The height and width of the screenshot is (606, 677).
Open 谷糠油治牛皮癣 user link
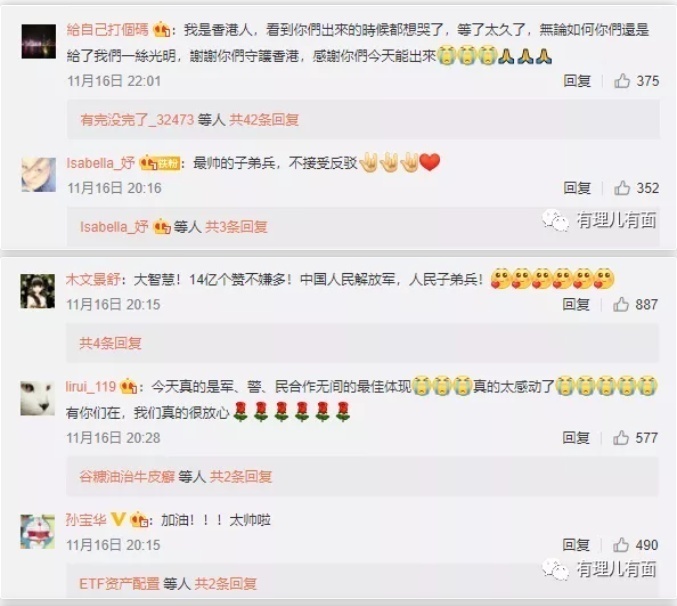pos(127,477)
